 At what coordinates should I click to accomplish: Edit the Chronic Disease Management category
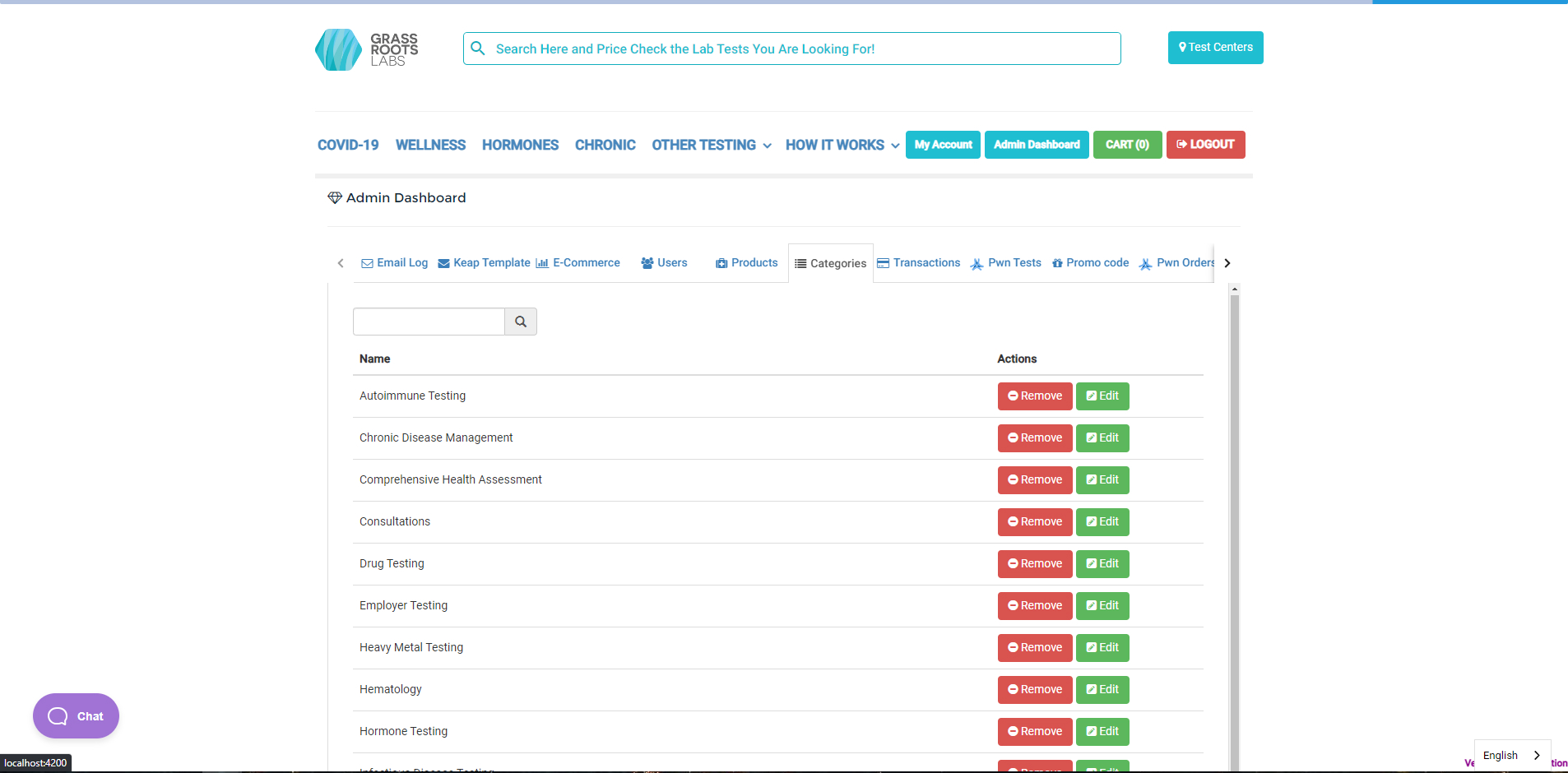coord(1102,438)
